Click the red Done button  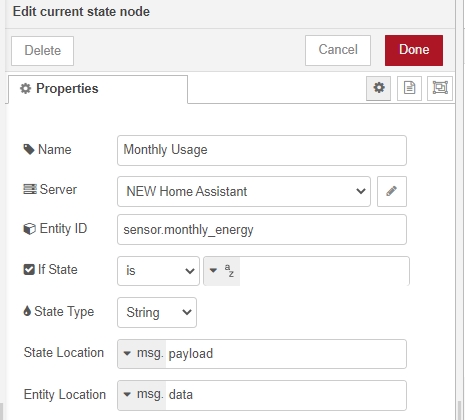click(414, 50)
